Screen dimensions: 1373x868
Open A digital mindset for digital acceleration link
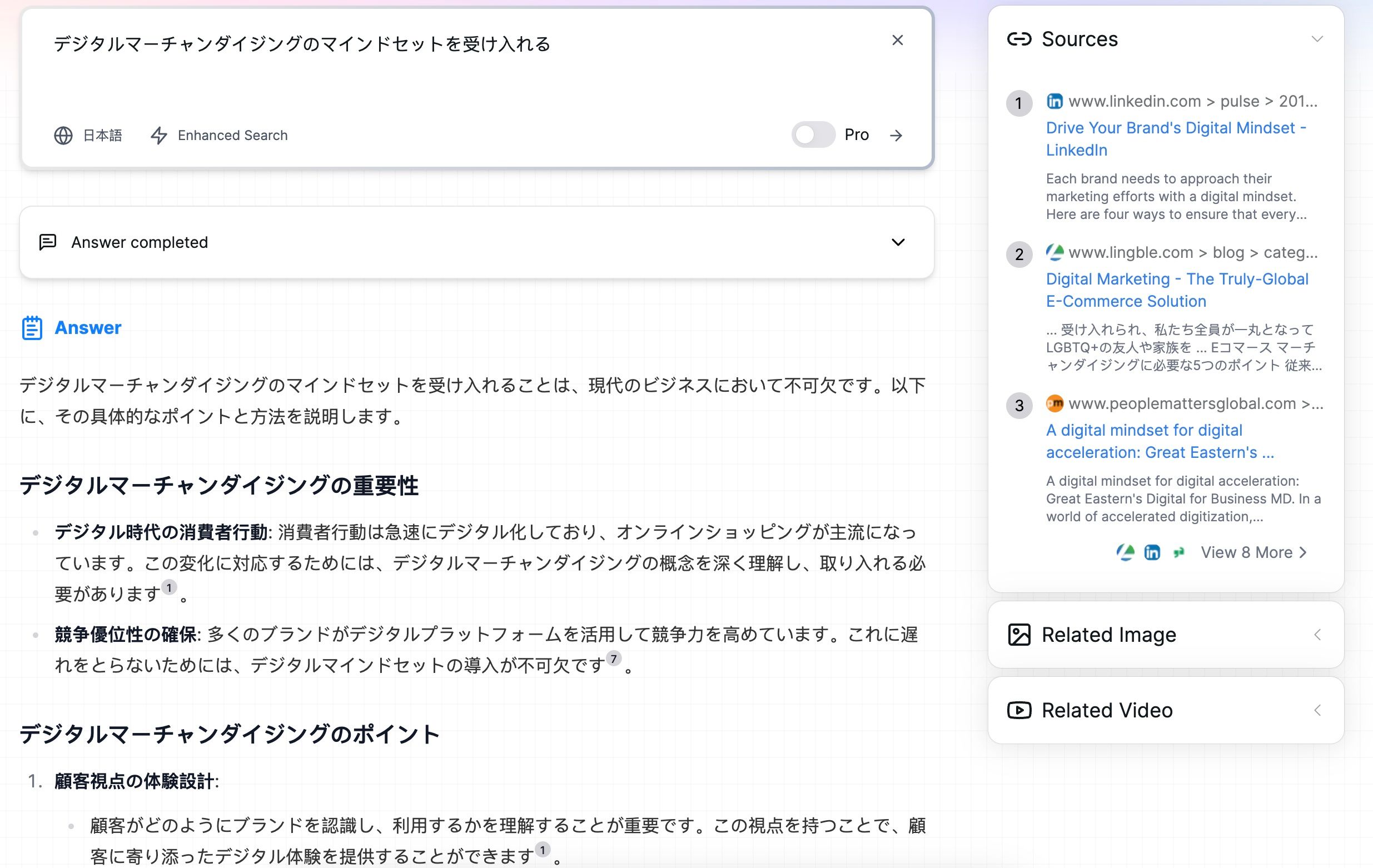coord(1160,441)
